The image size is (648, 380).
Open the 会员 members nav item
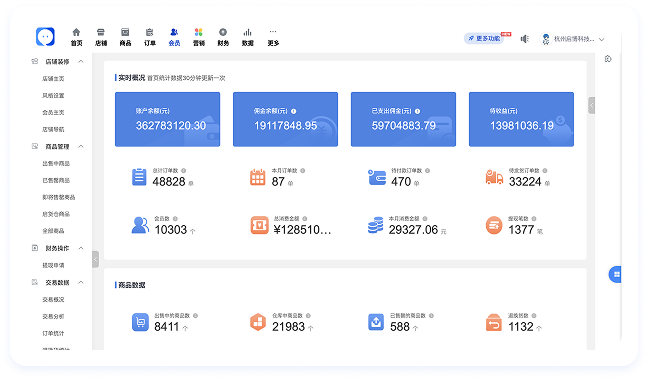(x=174, y=37)
